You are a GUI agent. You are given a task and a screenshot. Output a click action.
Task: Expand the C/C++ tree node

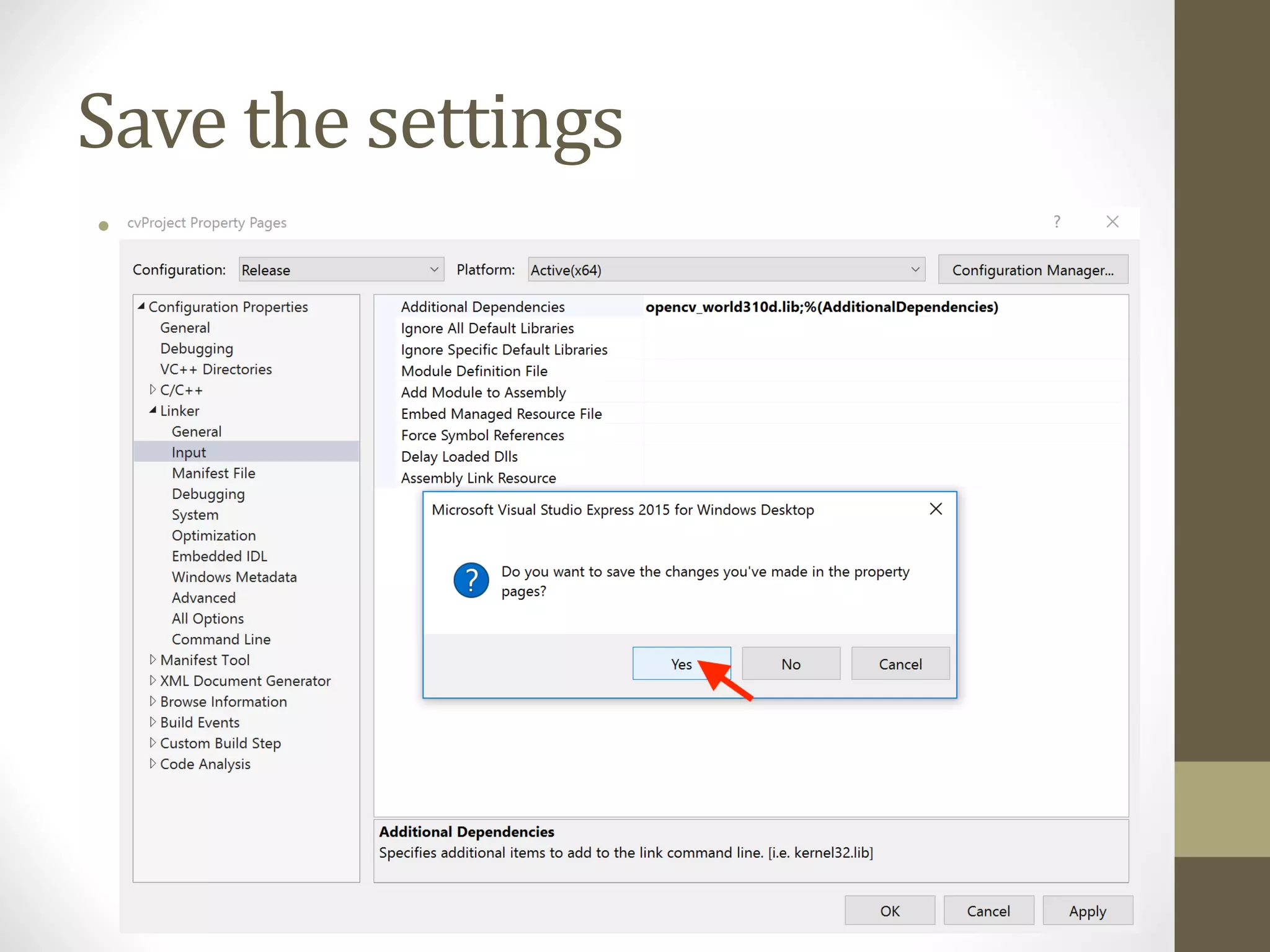pyautogui.click(x=153, y=390)
